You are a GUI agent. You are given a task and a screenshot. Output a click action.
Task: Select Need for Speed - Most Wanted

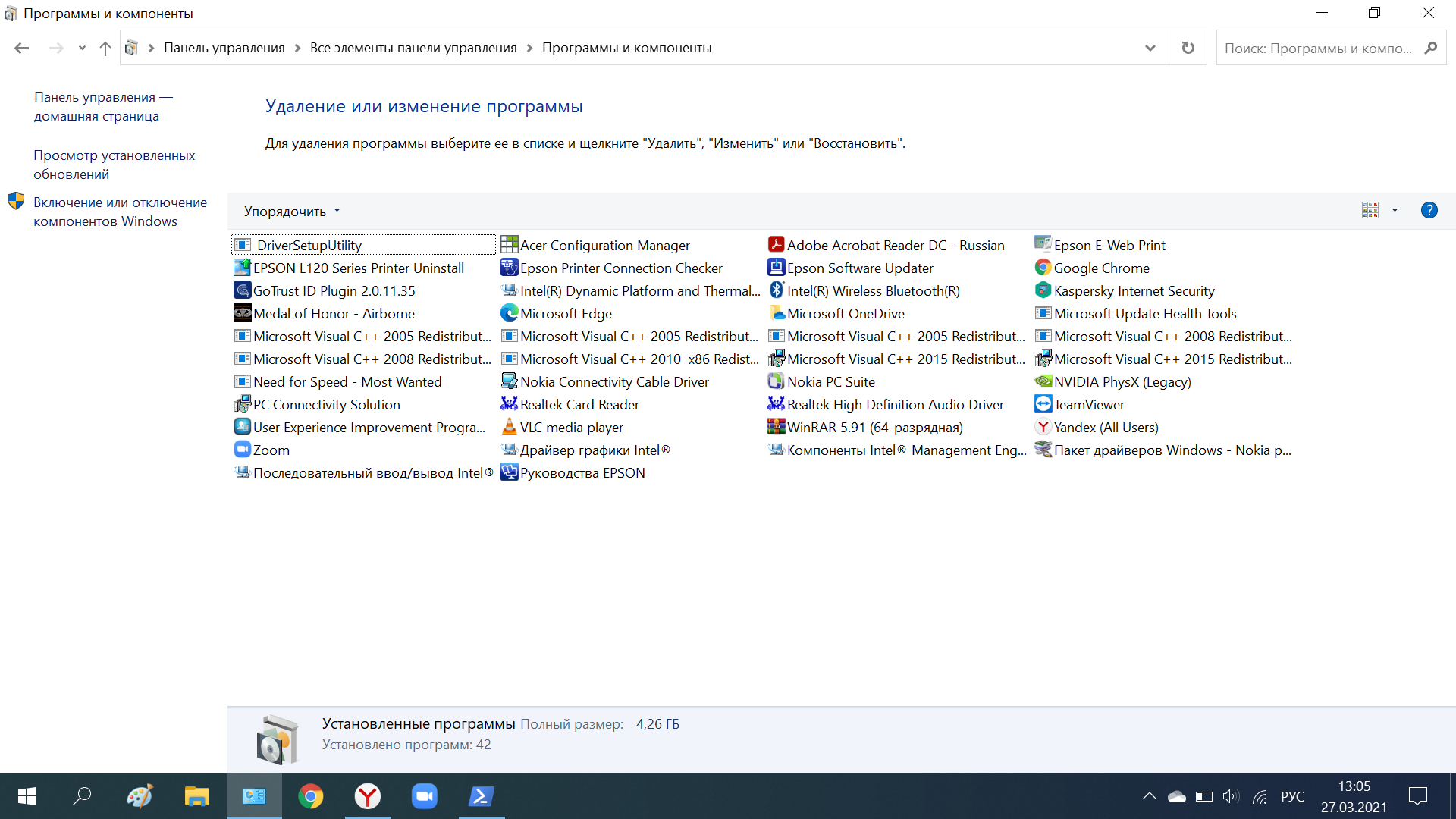[x=347, y=382]
